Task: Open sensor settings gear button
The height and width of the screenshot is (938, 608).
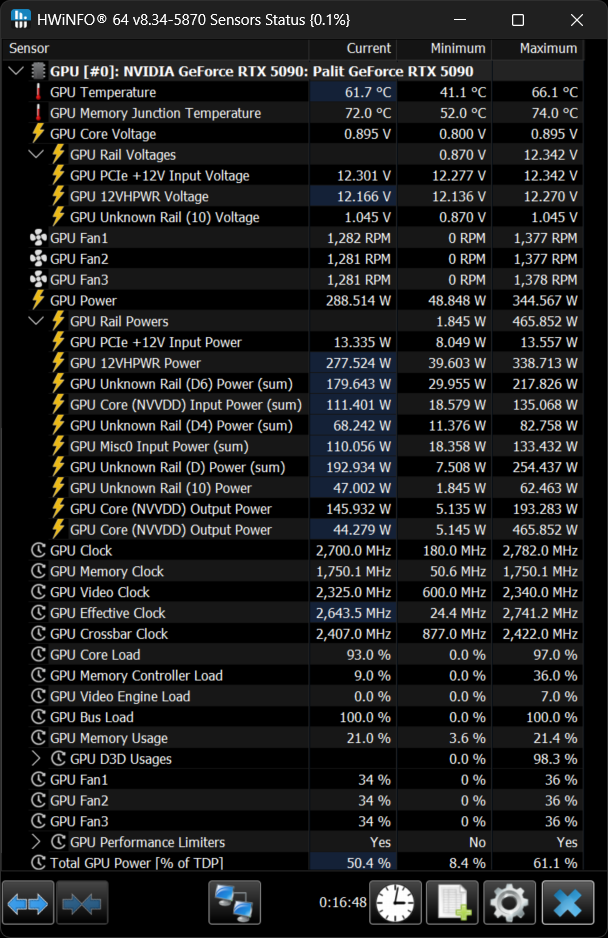Action: 509,903
